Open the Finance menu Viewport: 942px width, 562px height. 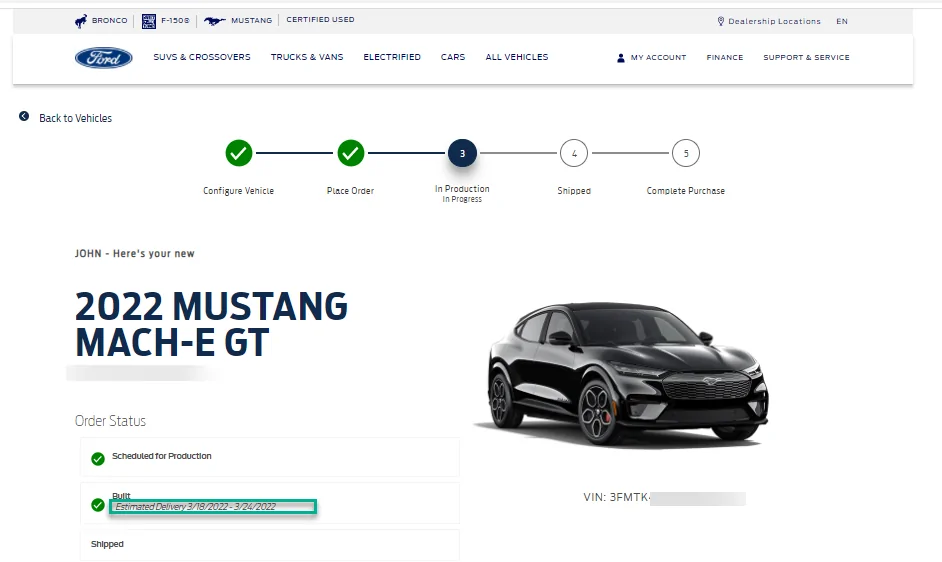tap(725, 58)
